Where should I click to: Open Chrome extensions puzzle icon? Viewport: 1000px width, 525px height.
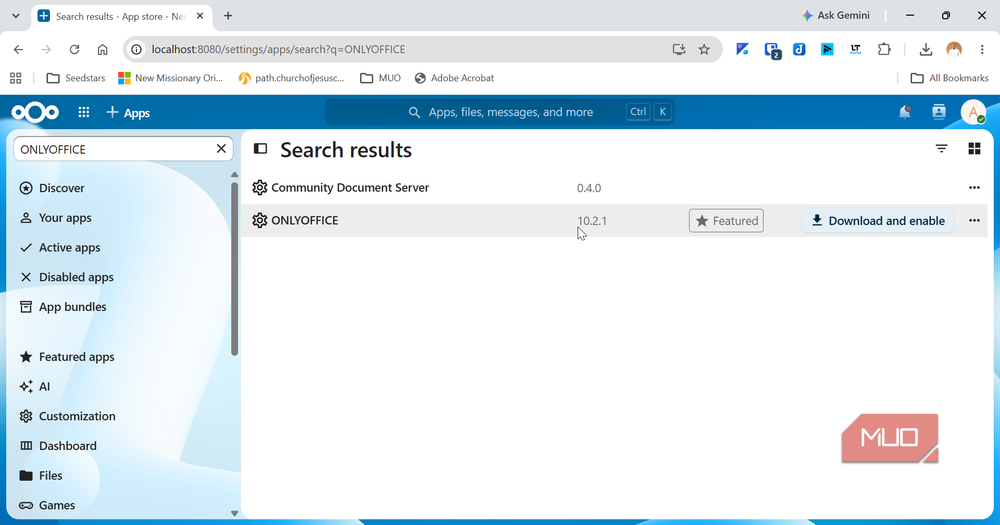(884, 49)
